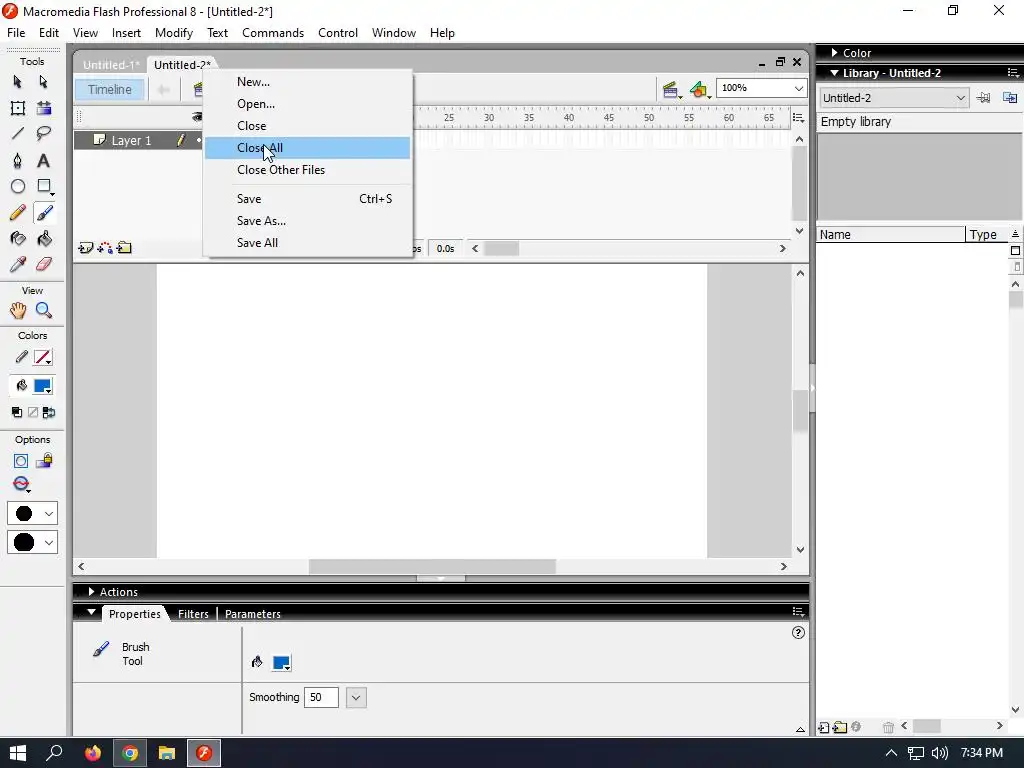Click the Swap Colors icon
1024x768 pixels.
tap(49, 412)
